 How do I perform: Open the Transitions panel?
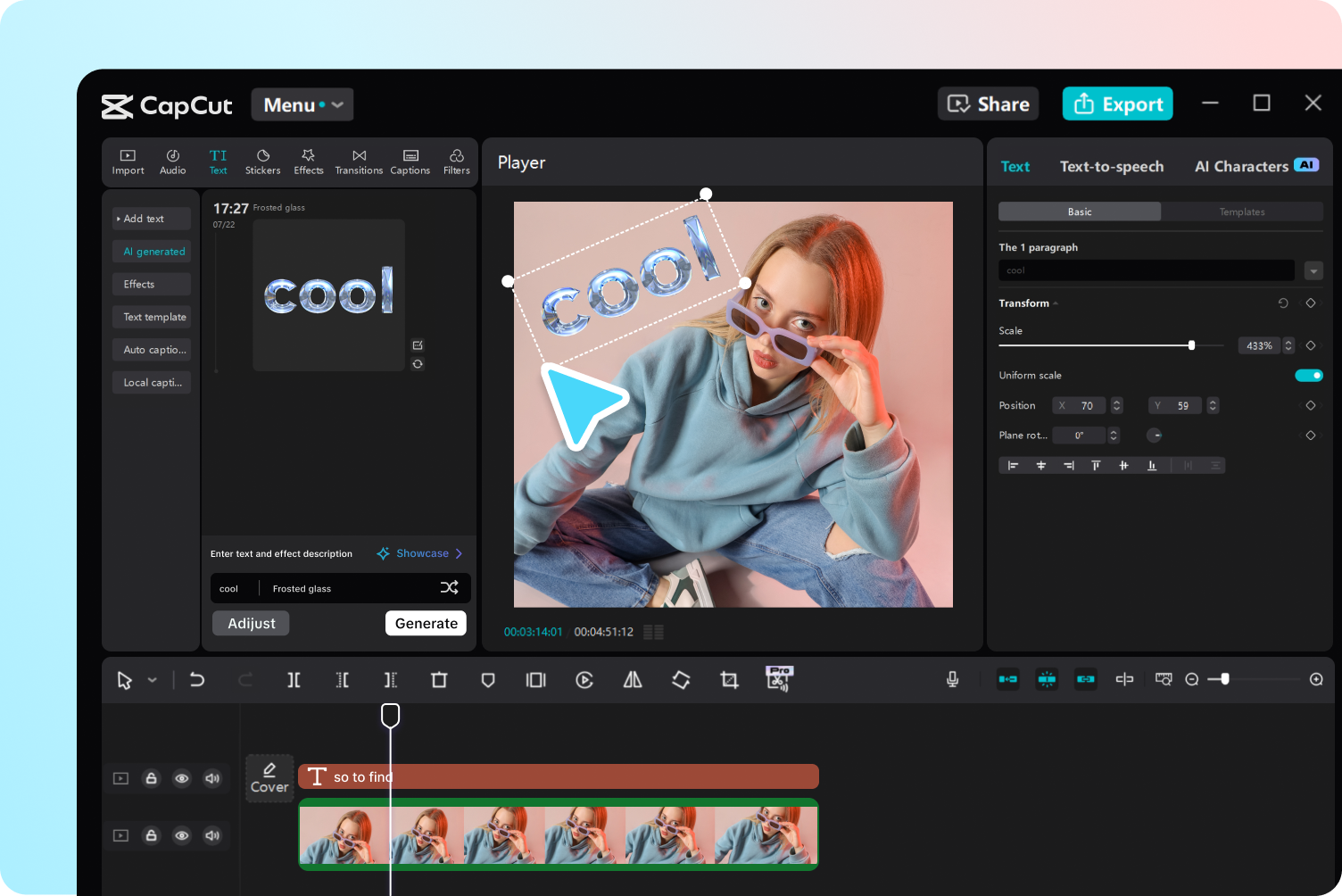pyautogui.click(x=359, y=162)
